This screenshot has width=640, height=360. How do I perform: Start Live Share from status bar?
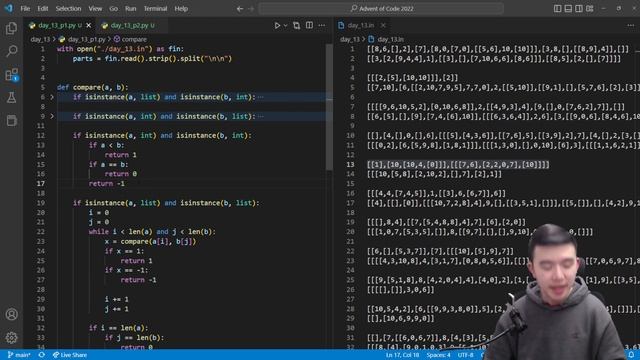[70, 355]
